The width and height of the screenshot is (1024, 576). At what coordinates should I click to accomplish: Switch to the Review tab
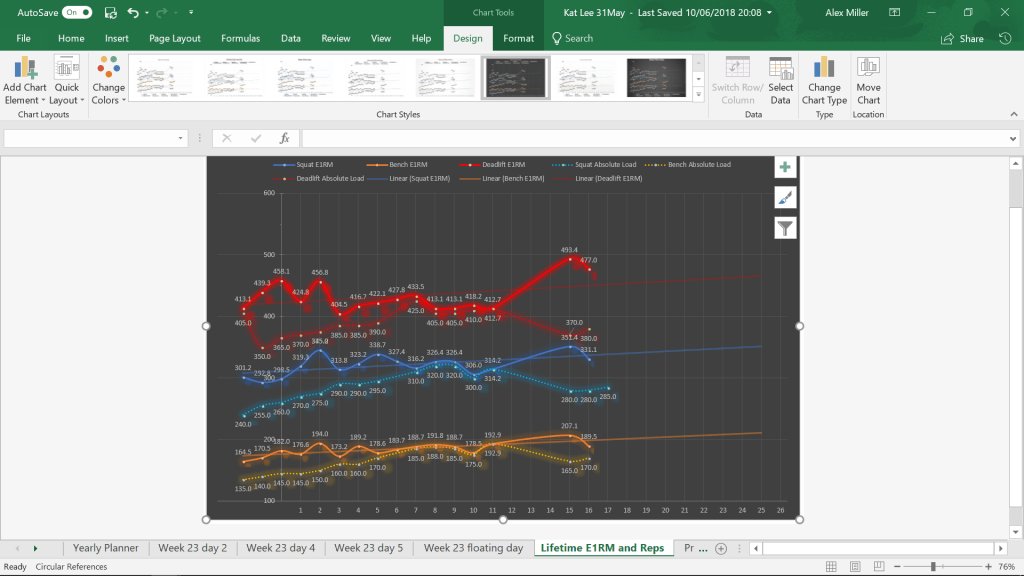tap(336, 39)
